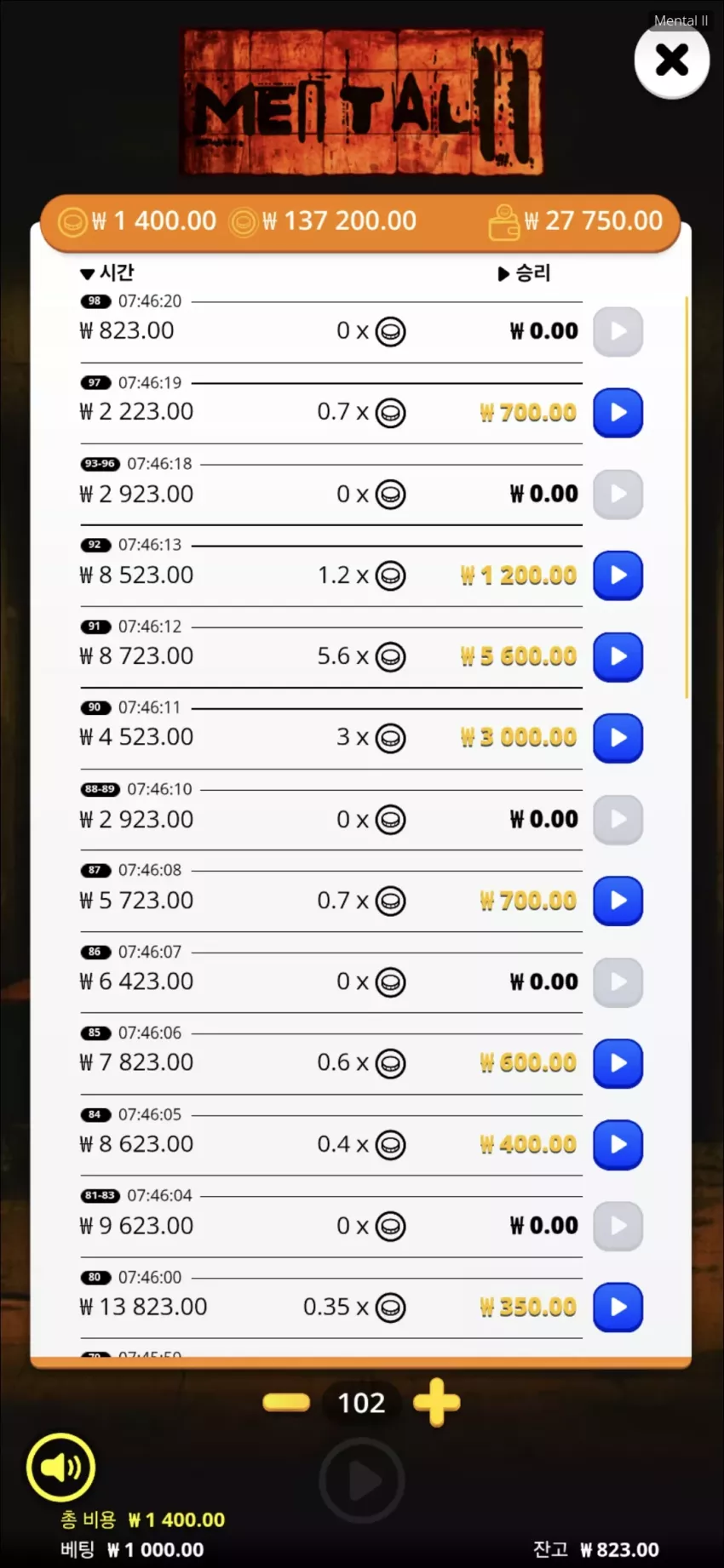Replay round 92 with ₩1 200.00 win
The image size is (724, 1568).
coord(618,575)
